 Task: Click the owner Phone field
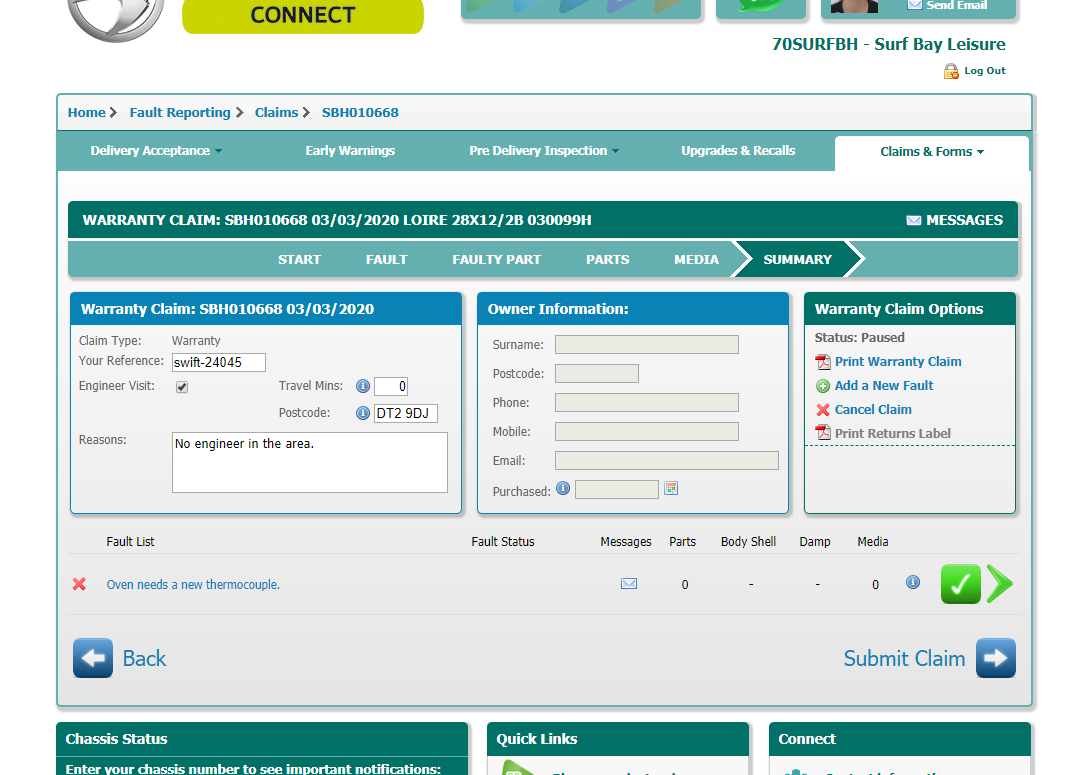point(647,402)
